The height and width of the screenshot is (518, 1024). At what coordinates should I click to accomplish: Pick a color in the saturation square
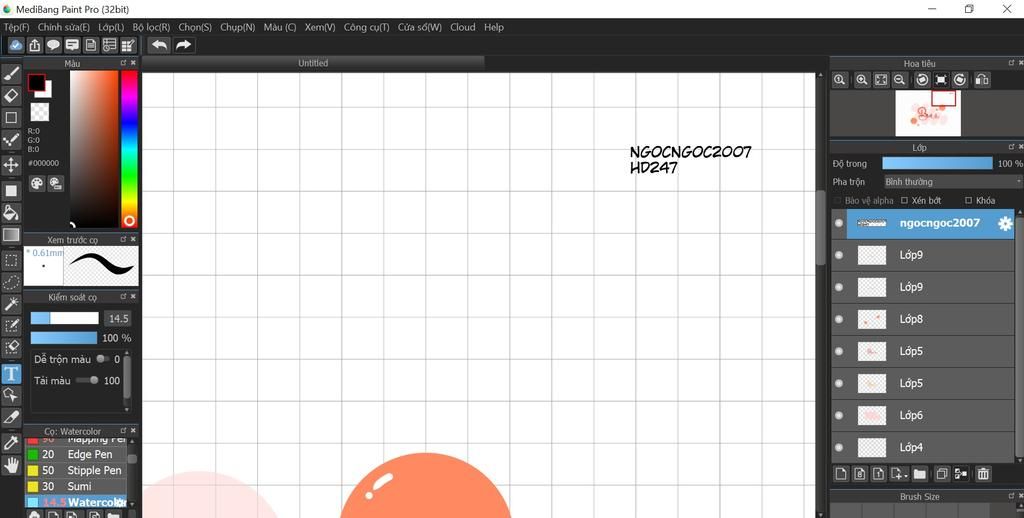point(94,148)
